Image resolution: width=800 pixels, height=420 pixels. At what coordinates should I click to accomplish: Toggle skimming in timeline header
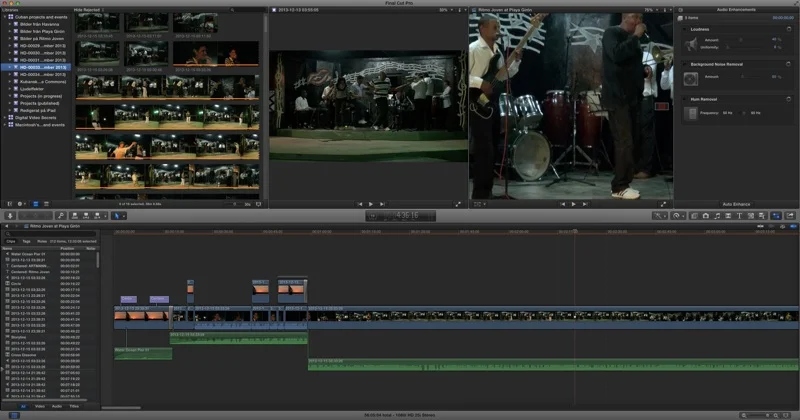coord(761,226)
